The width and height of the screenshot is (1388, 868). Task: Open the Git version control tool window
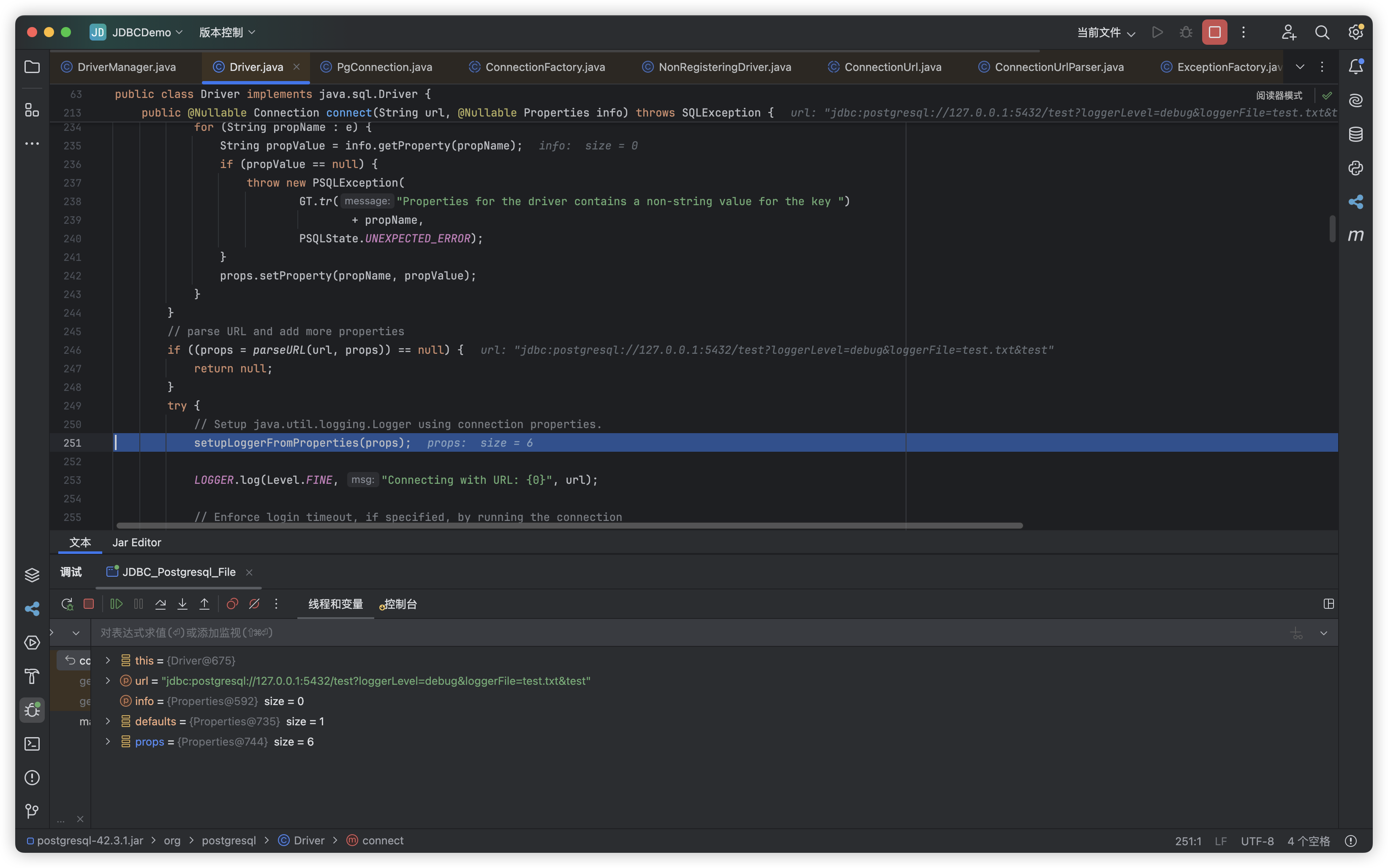[32, 811]
